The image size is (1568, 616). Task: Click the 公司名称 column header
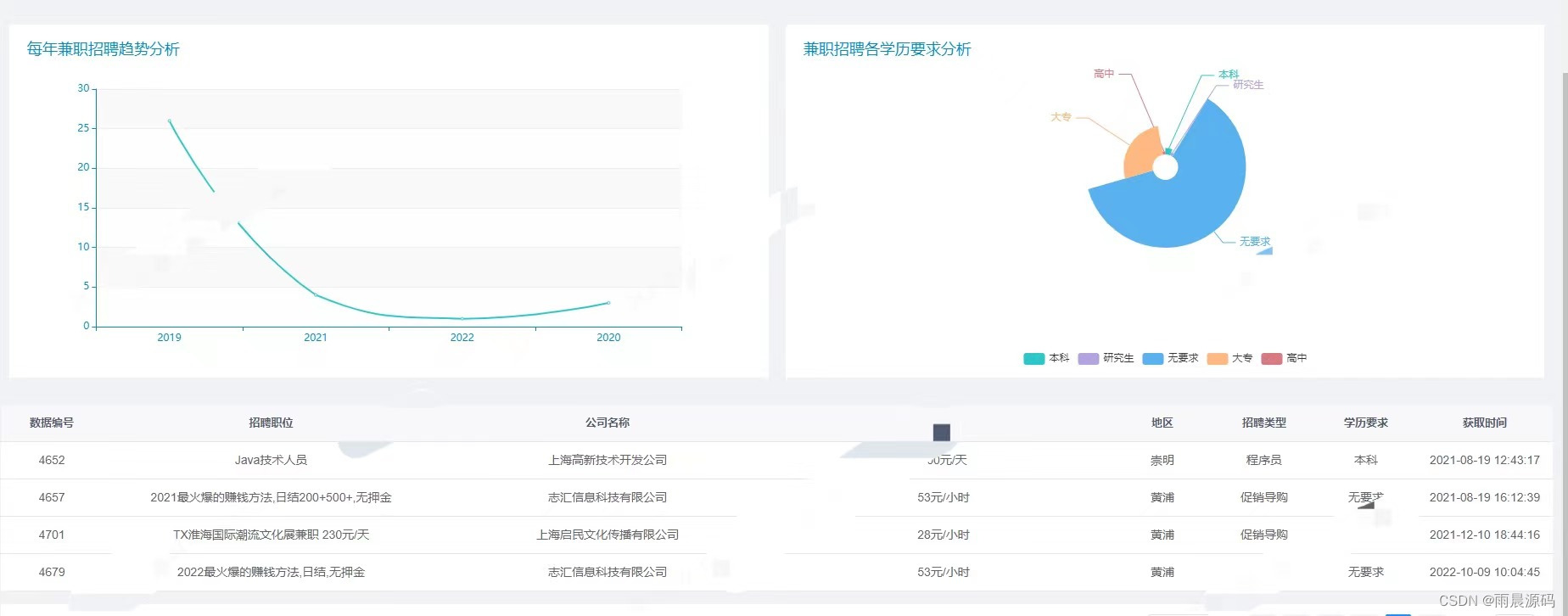click(x=608, y=423)
